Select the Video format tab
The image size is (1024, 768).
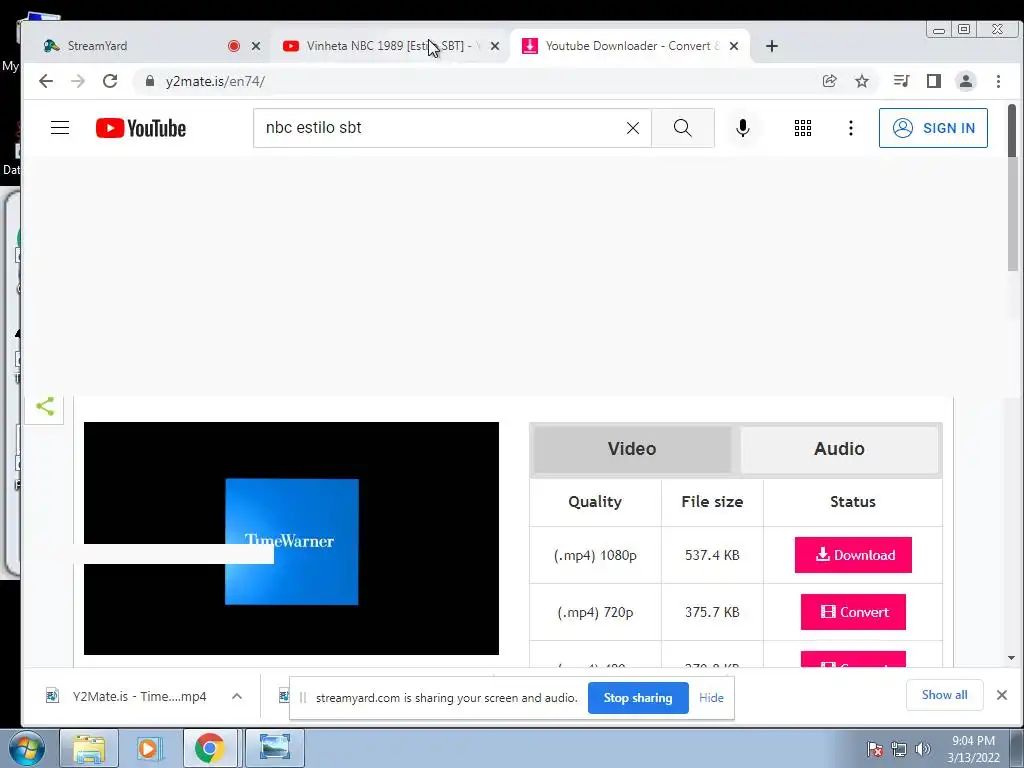coord(632,449)
